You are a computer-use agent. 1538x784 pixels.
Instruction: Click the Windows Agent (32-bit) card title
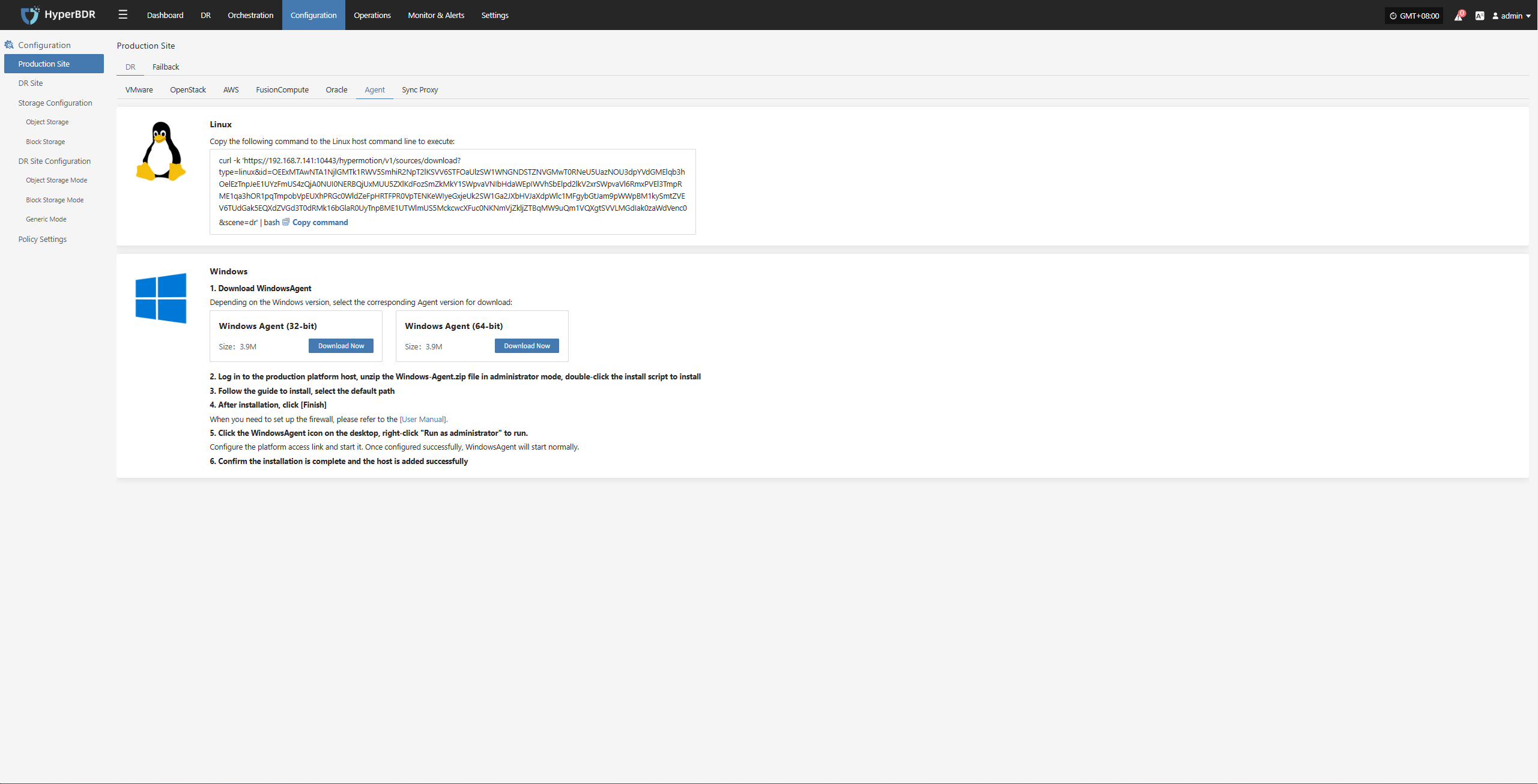point(268,326)
